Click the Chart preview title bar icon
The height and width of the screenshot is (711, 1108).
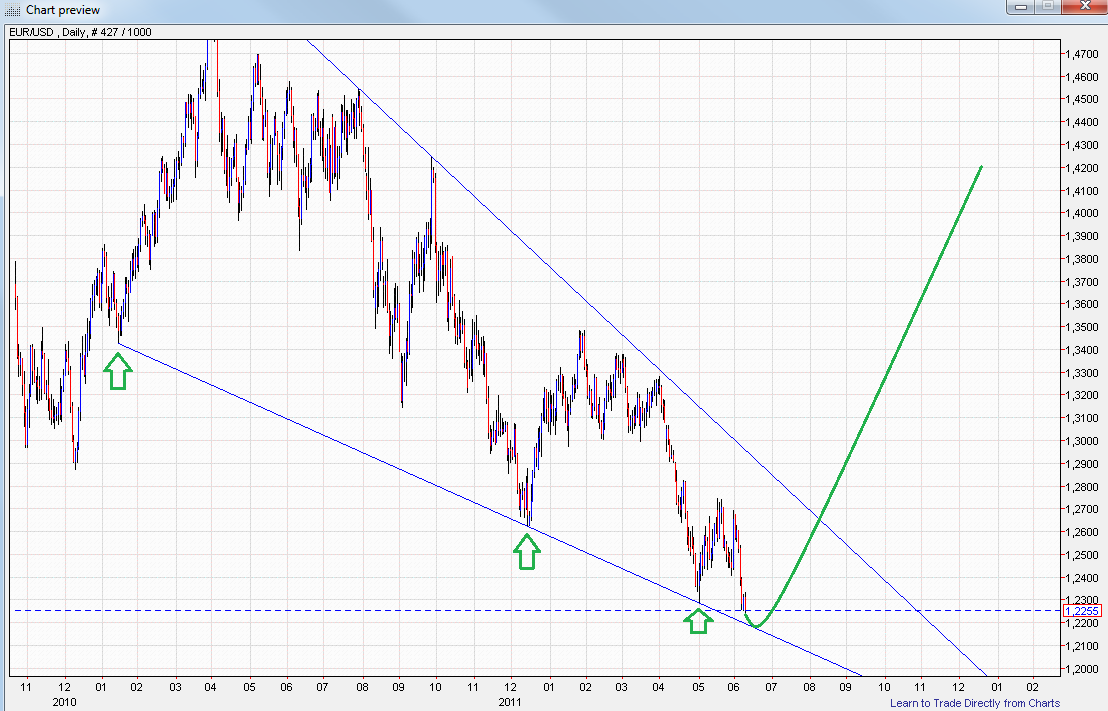tap(12, 9)
